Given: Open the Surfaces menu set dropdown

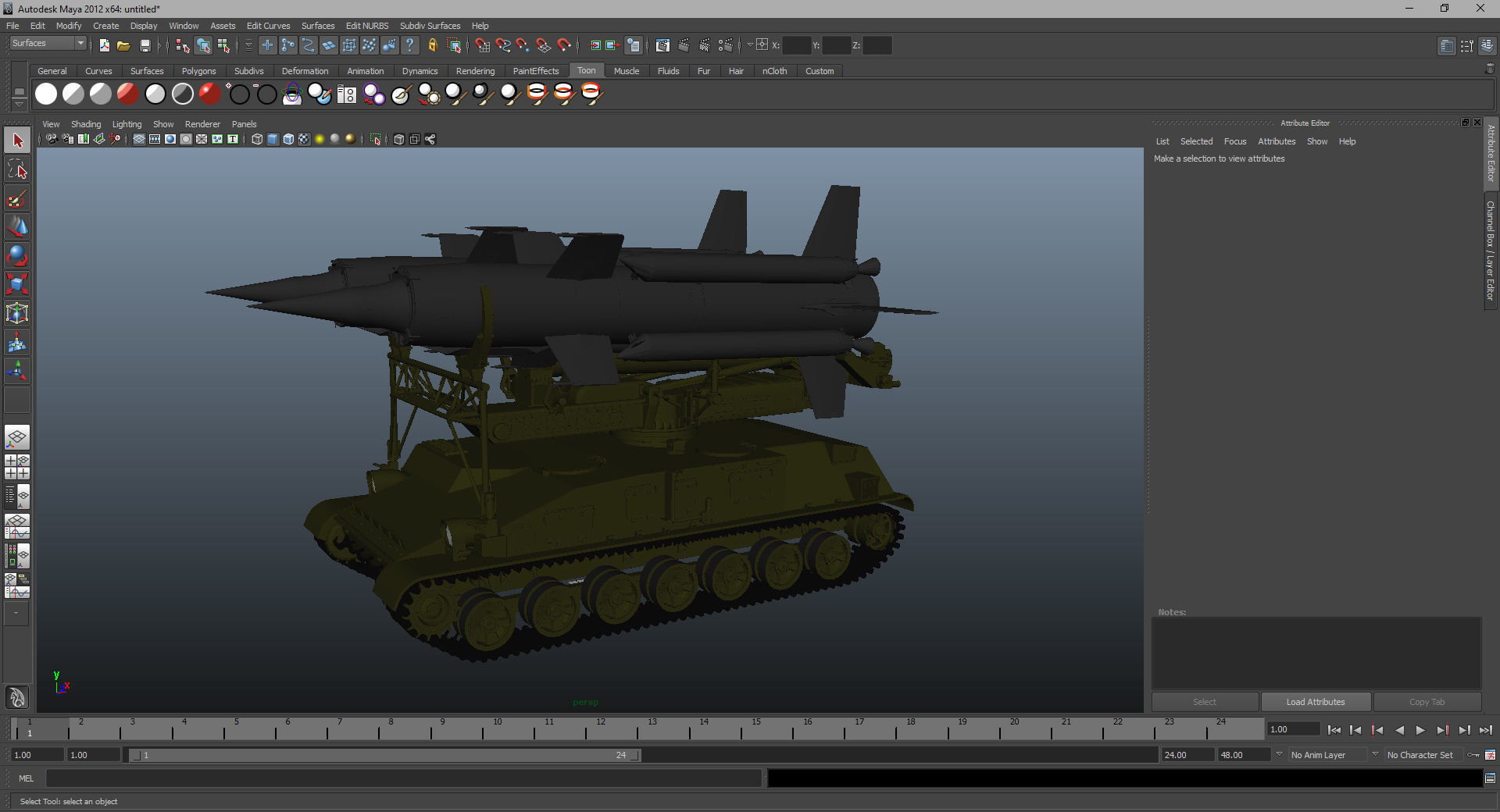Looking at the screenshot, I should point(47,43).
